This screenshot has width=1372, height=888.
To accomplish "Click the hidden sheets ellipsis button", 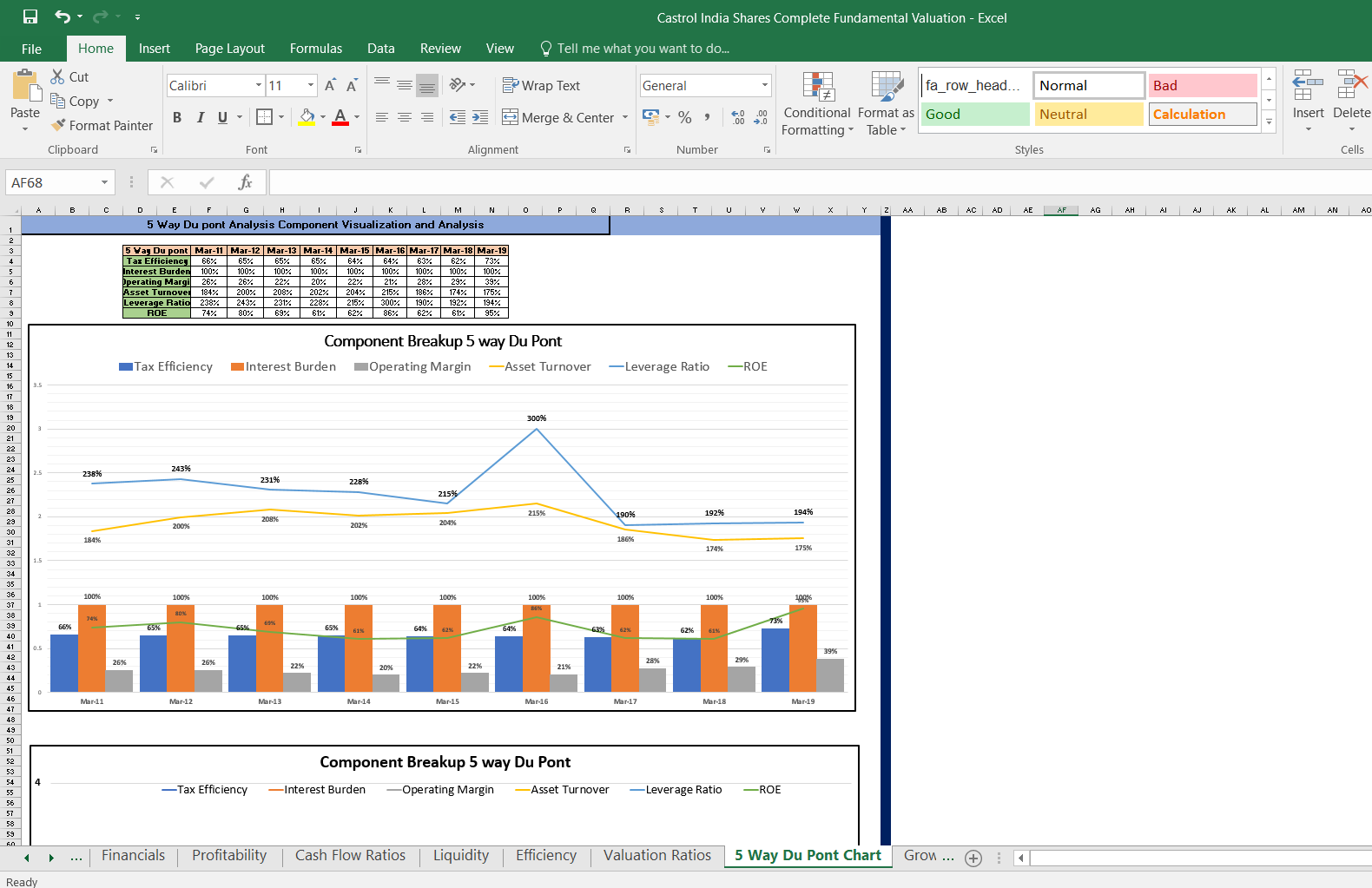I will 76,858.
